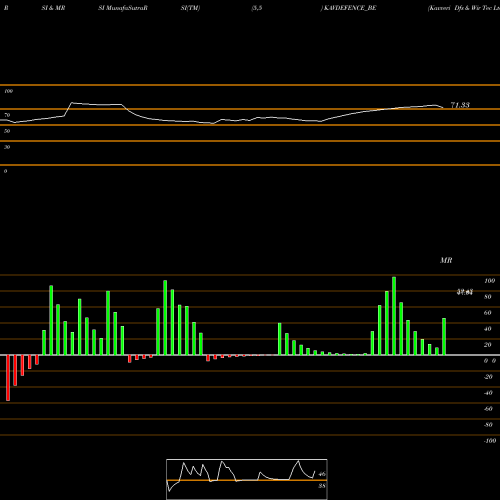Click the -40 label on MR histogram scale

pos(488,393)
